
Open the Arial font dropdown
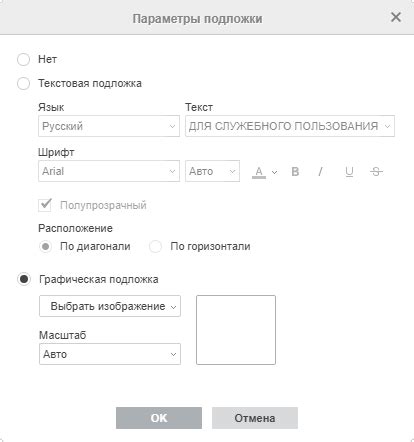tap(109, 171)
